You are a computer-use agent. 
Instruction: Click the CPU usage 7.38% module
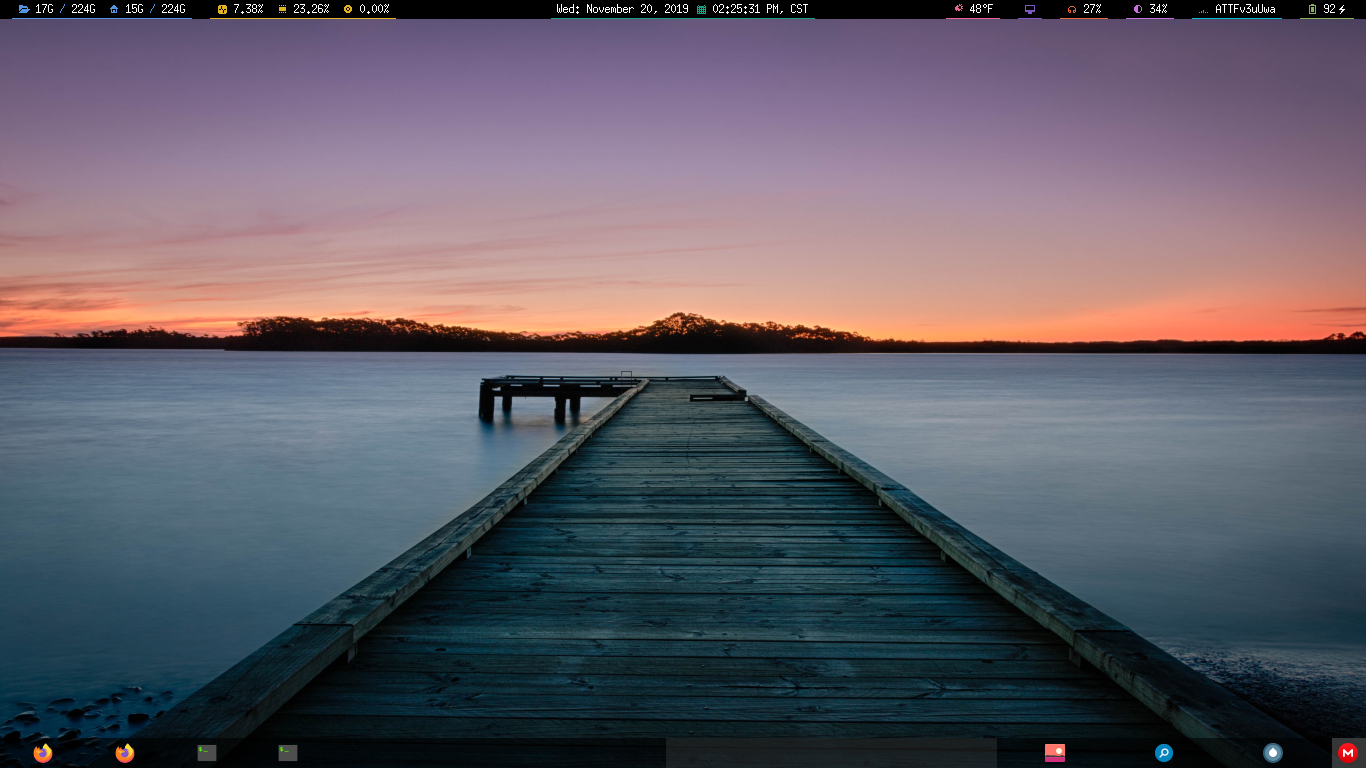(240, 9)
